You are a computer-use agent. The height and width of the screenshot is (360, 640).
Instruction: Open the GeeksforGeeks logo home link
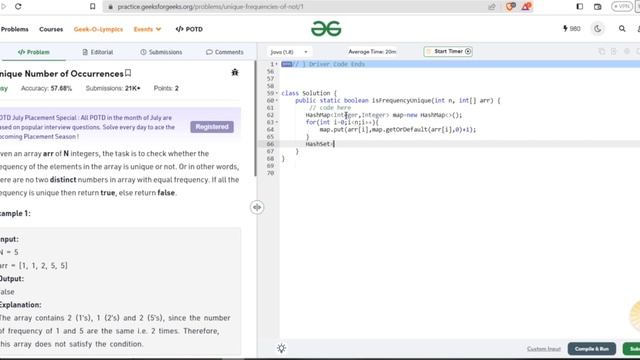326,29
